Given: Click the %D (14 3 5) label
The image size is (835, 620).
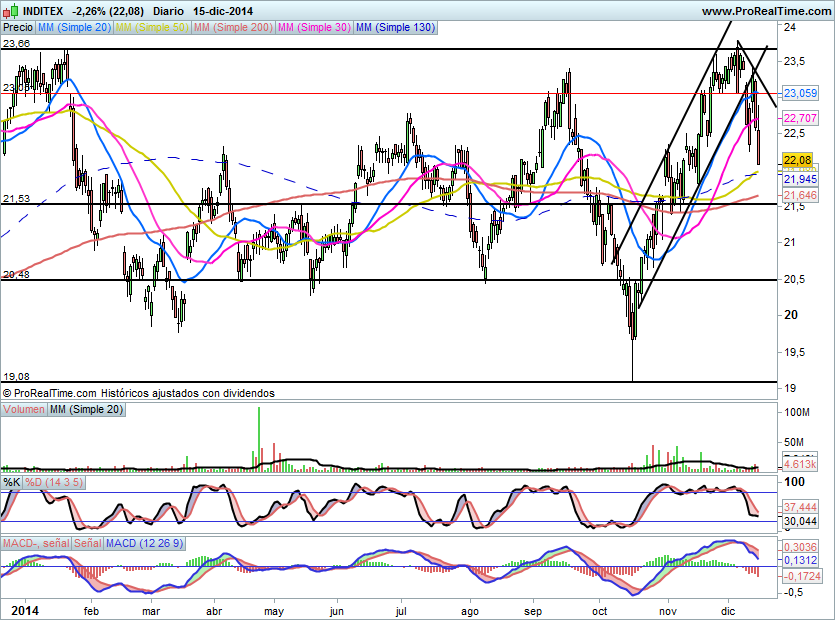Looking at the screenshot, I should [x=54, y=483].
